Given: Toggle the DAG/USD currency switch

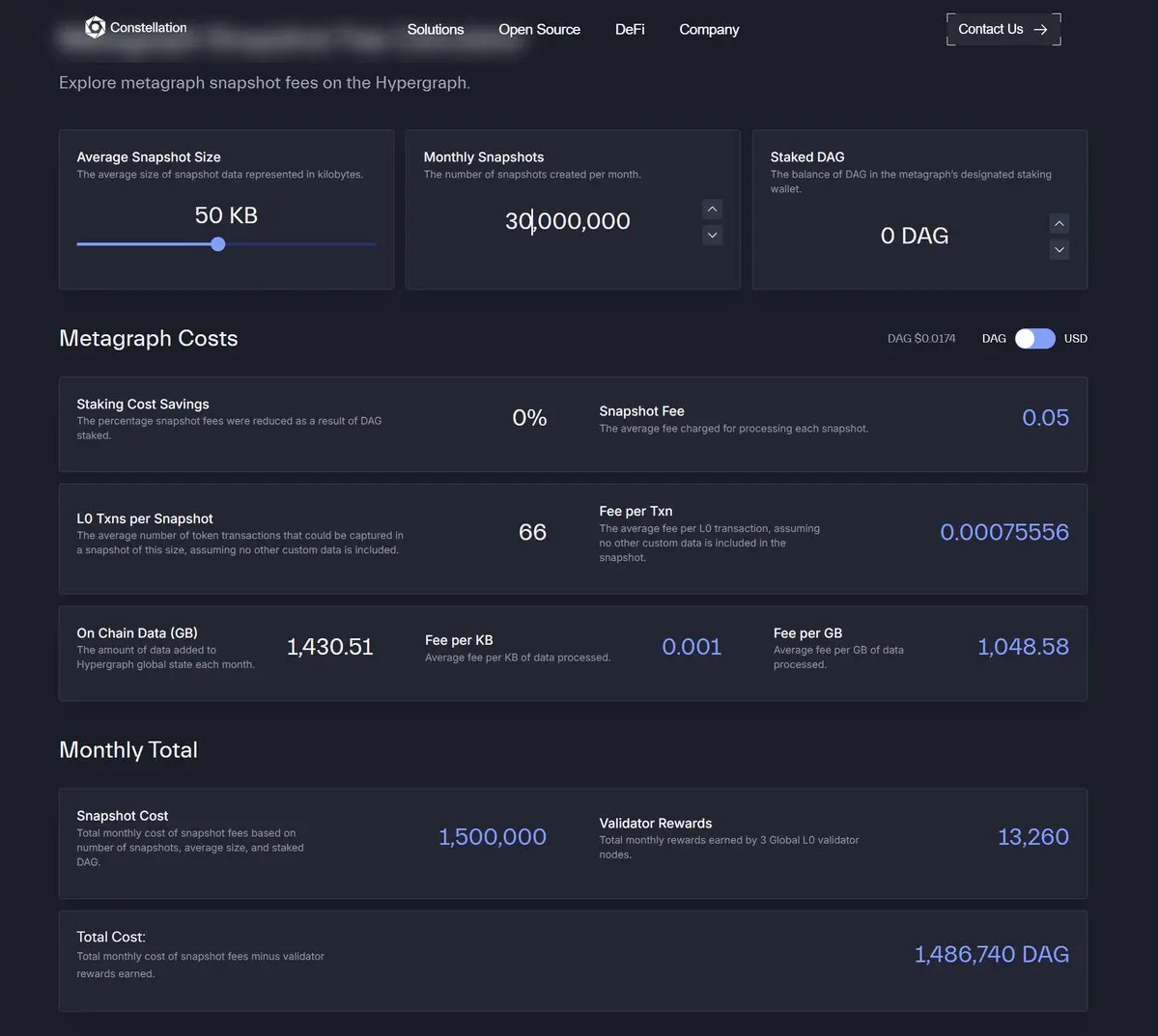Looking at the screenshot, I should coord(1034,338).
